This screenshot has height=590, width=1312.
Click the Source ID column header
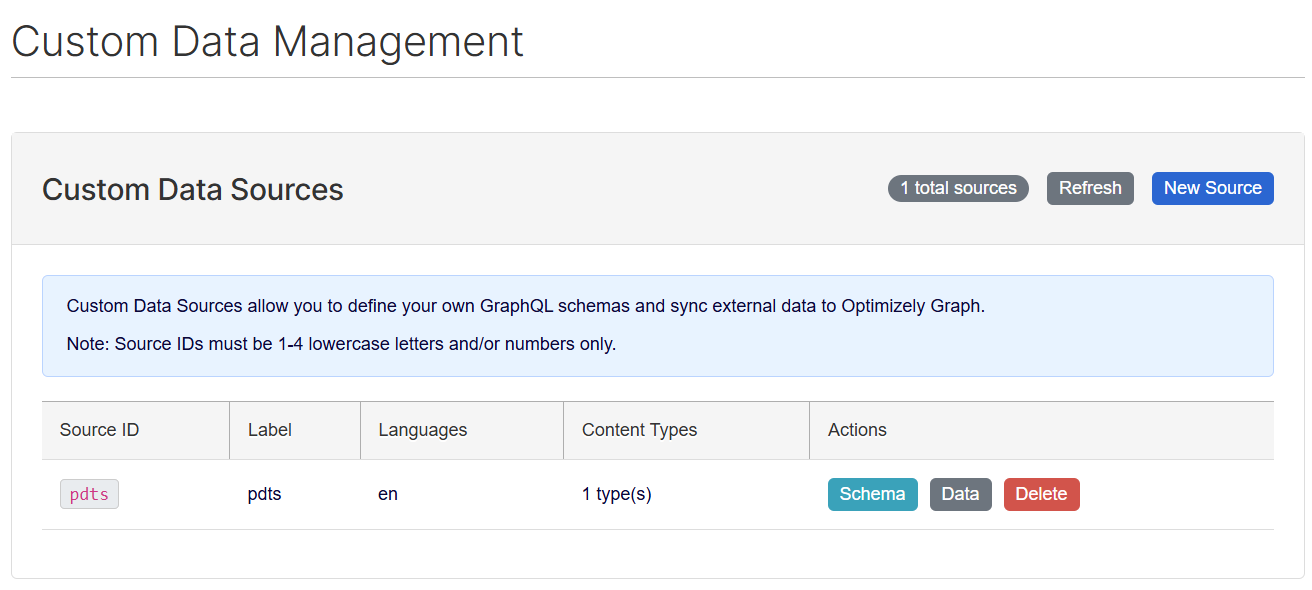99,430
